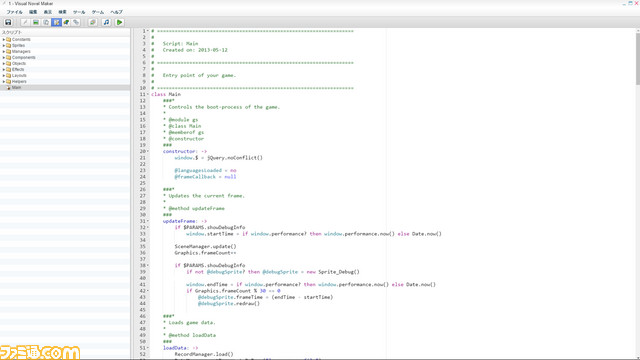Click the "@languagesLoaded = no" line
This screenshot has width=640, height=360.
point(205,170)
